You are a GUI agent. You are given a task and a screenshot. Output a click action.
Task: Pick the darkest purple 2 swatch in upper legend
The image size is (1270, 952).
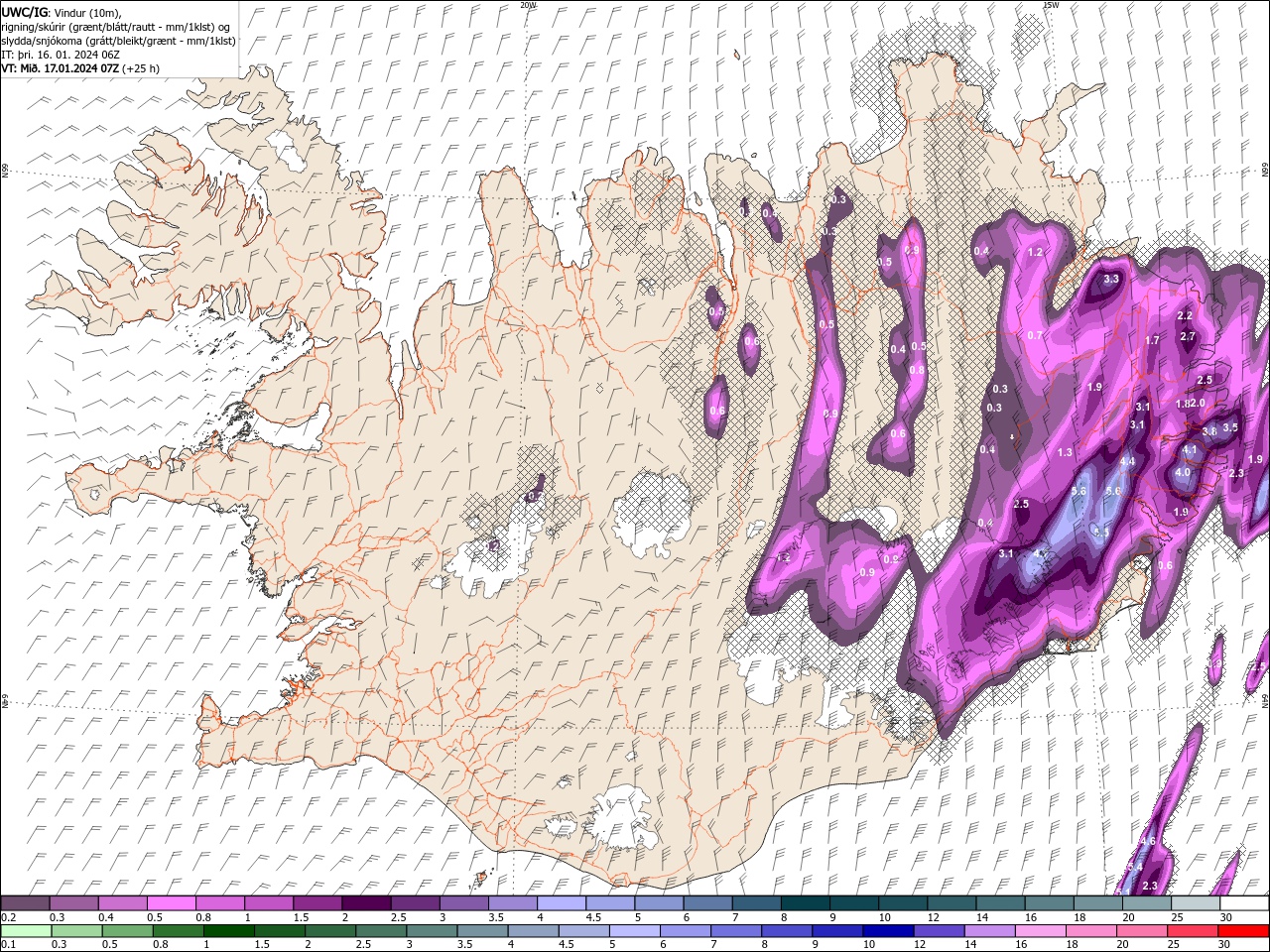pos(366,903)
